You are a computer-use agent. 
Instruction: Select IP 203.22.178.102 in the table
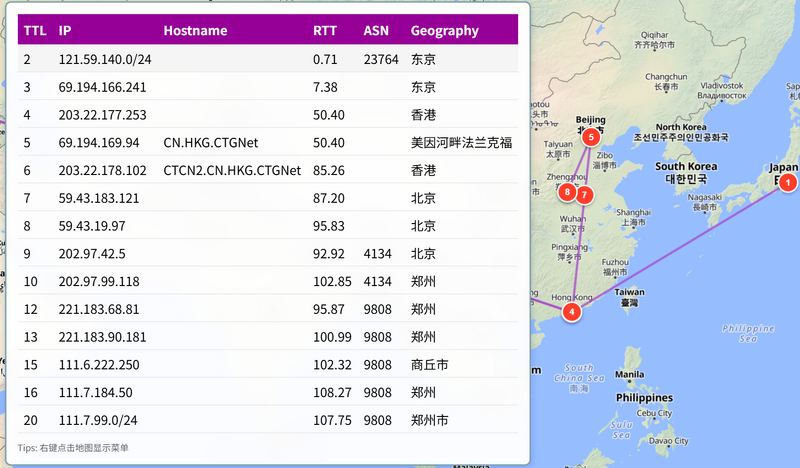(102, 170)
